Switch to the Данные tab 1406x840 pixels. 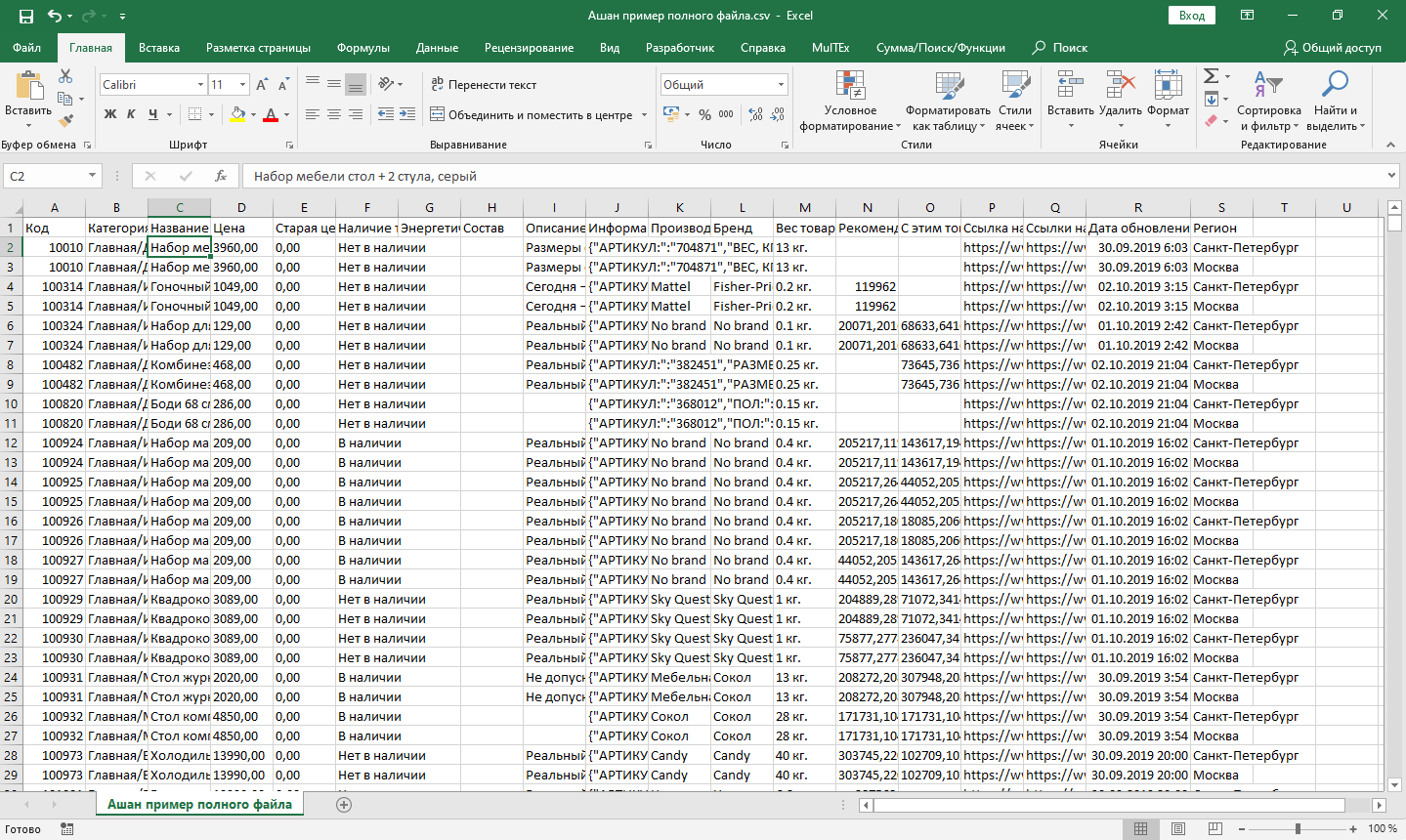[437, 48]
